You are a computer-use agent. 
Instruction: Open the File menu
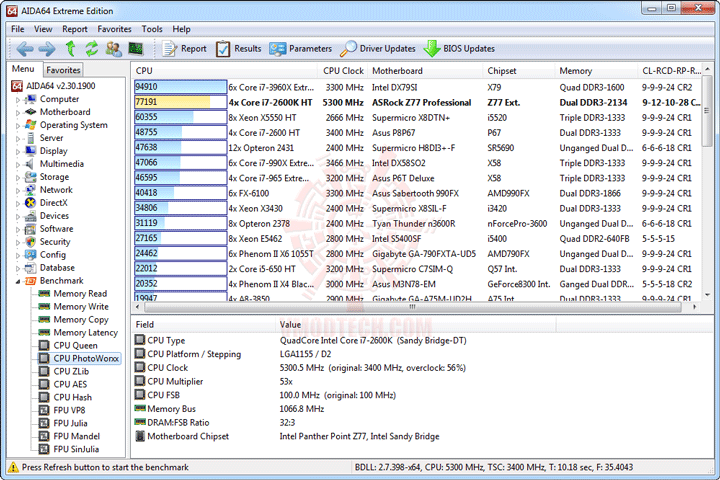17,29
